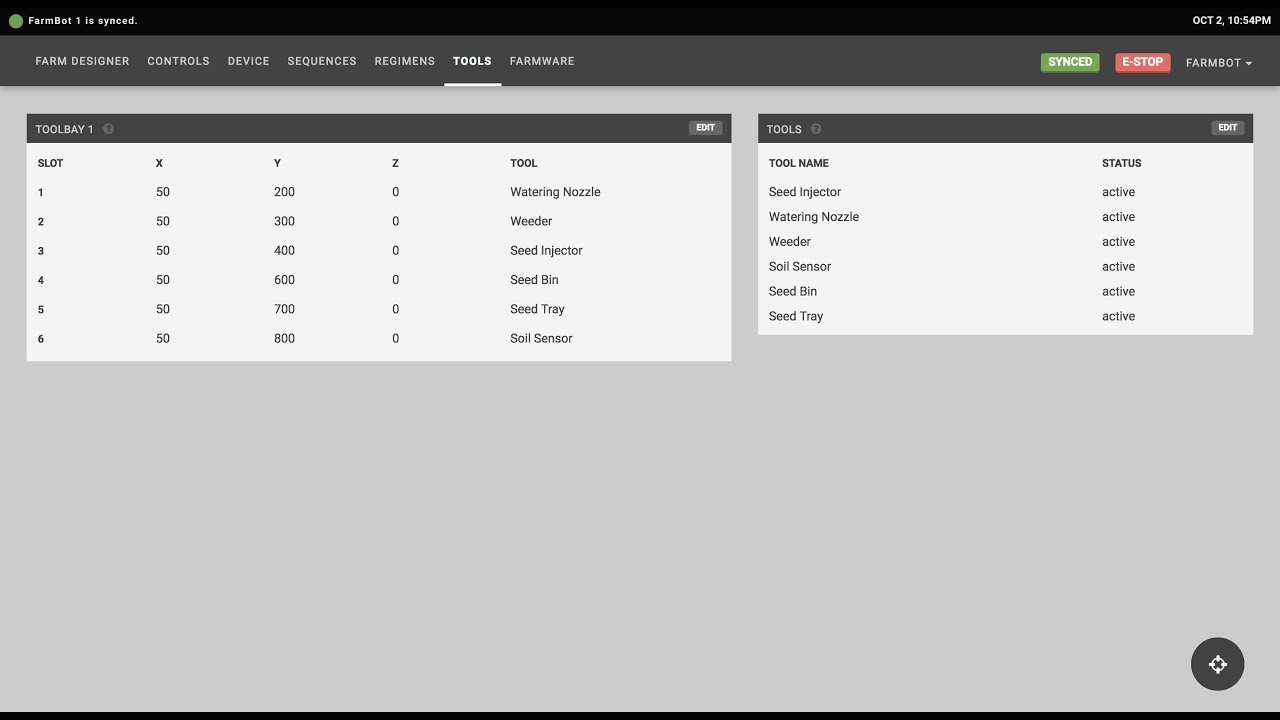1280x720 pixels.
Task: Switch to the Regimens tab
Action: [x=404, y=61]
